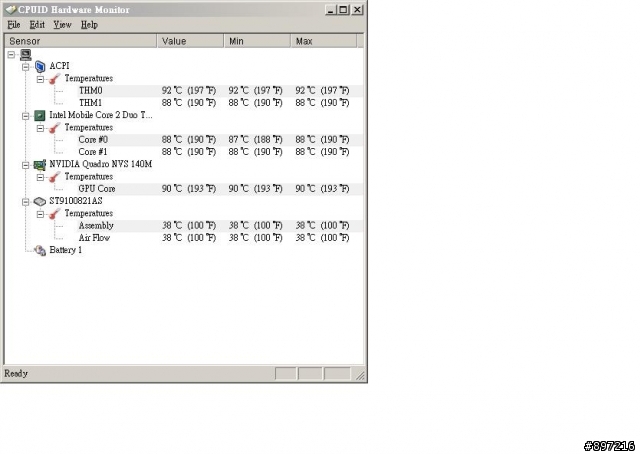Select the NVIDIA Quadro NVS 140M label

tap(100, 165)
